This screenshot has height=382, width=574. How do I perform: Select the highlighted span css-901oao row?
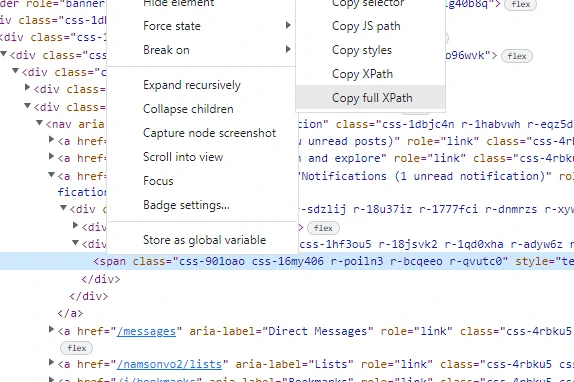pos(287,261)
